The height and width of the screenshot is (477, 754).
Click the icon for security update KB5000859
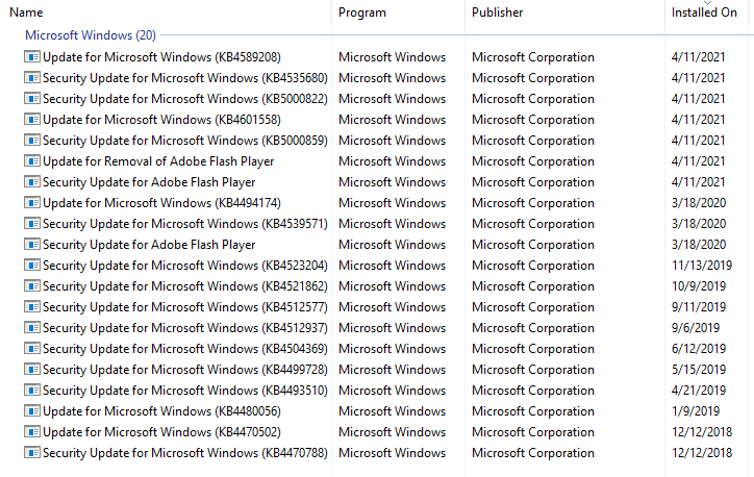click(32, 140)
